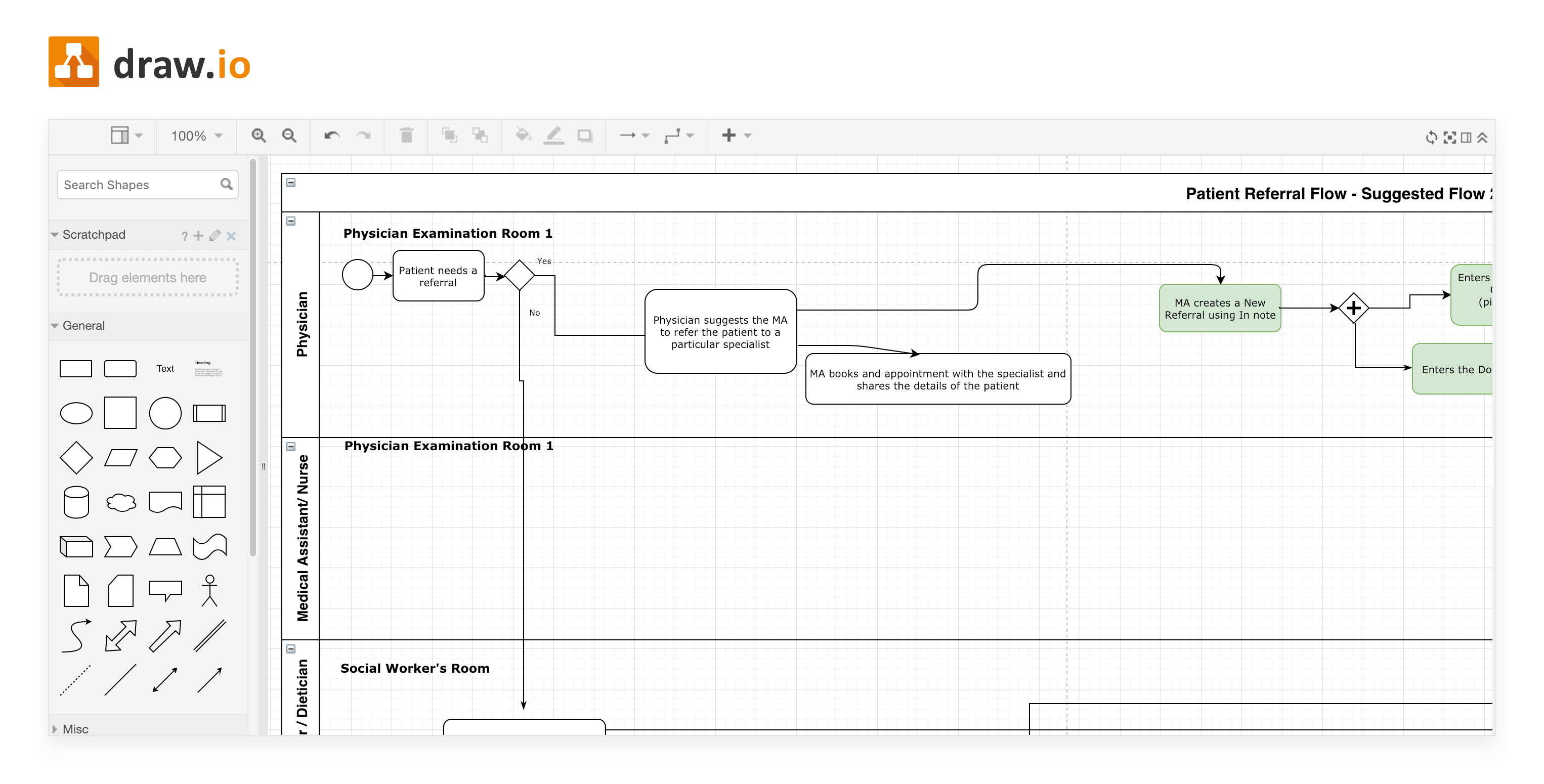Toggle the Format Panel icon
The height and width of the screenshot is (784, 1544).
1464,137
